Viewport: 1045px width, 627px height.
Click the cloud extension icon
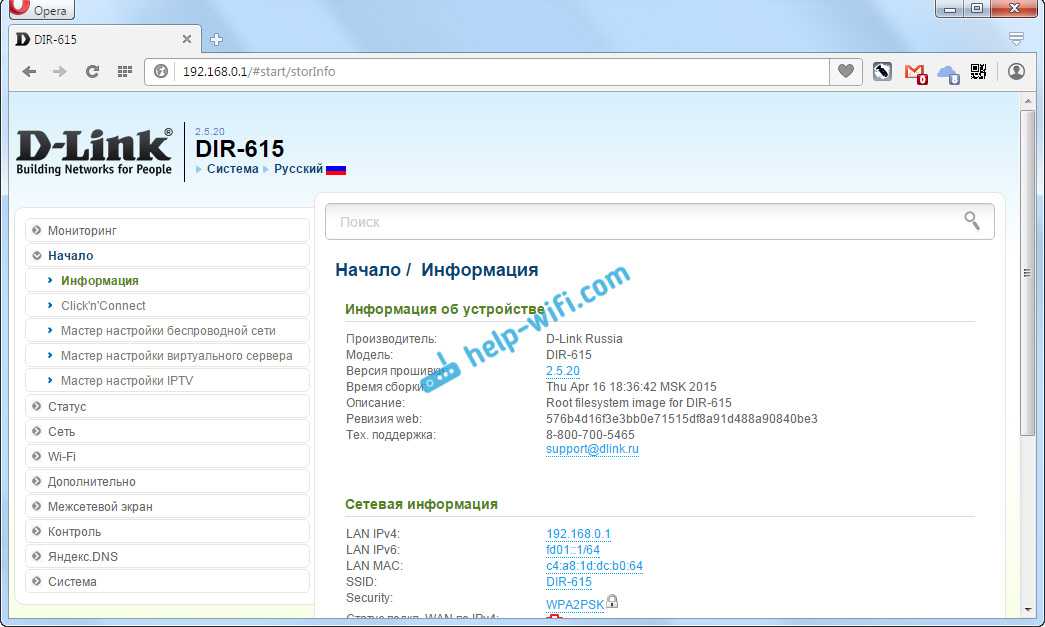[x=946, y=72]
